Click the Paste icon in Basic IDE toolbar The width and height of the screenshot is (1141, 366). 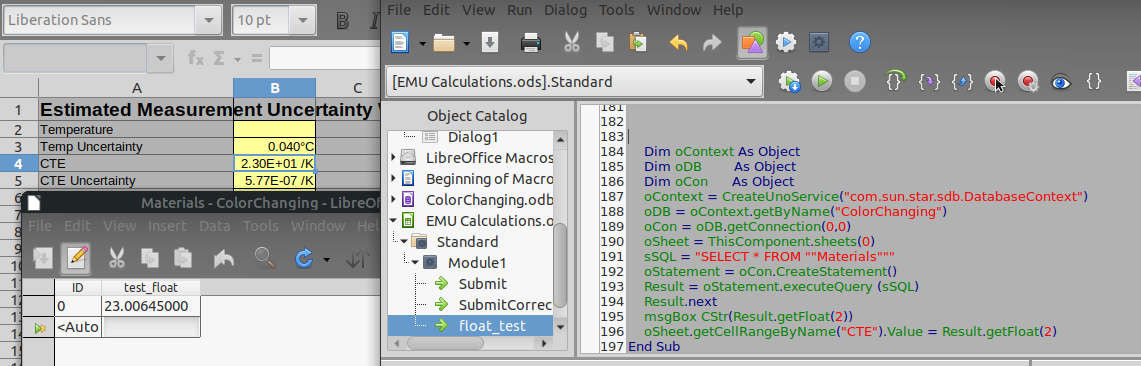[x=638, y=43]
